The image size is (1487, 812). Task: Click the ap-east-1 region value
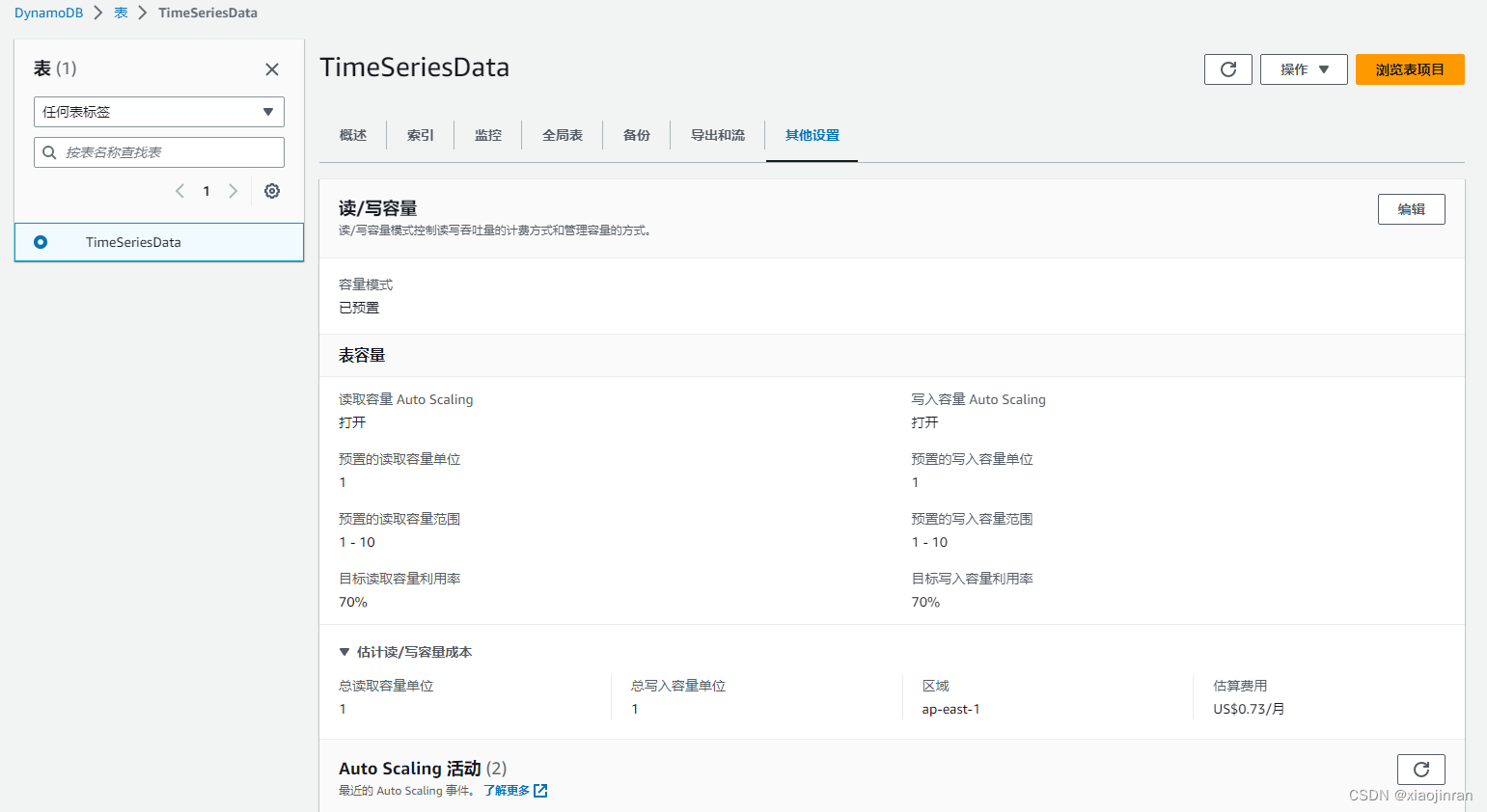pyautogui.click(x=950, y=709)
